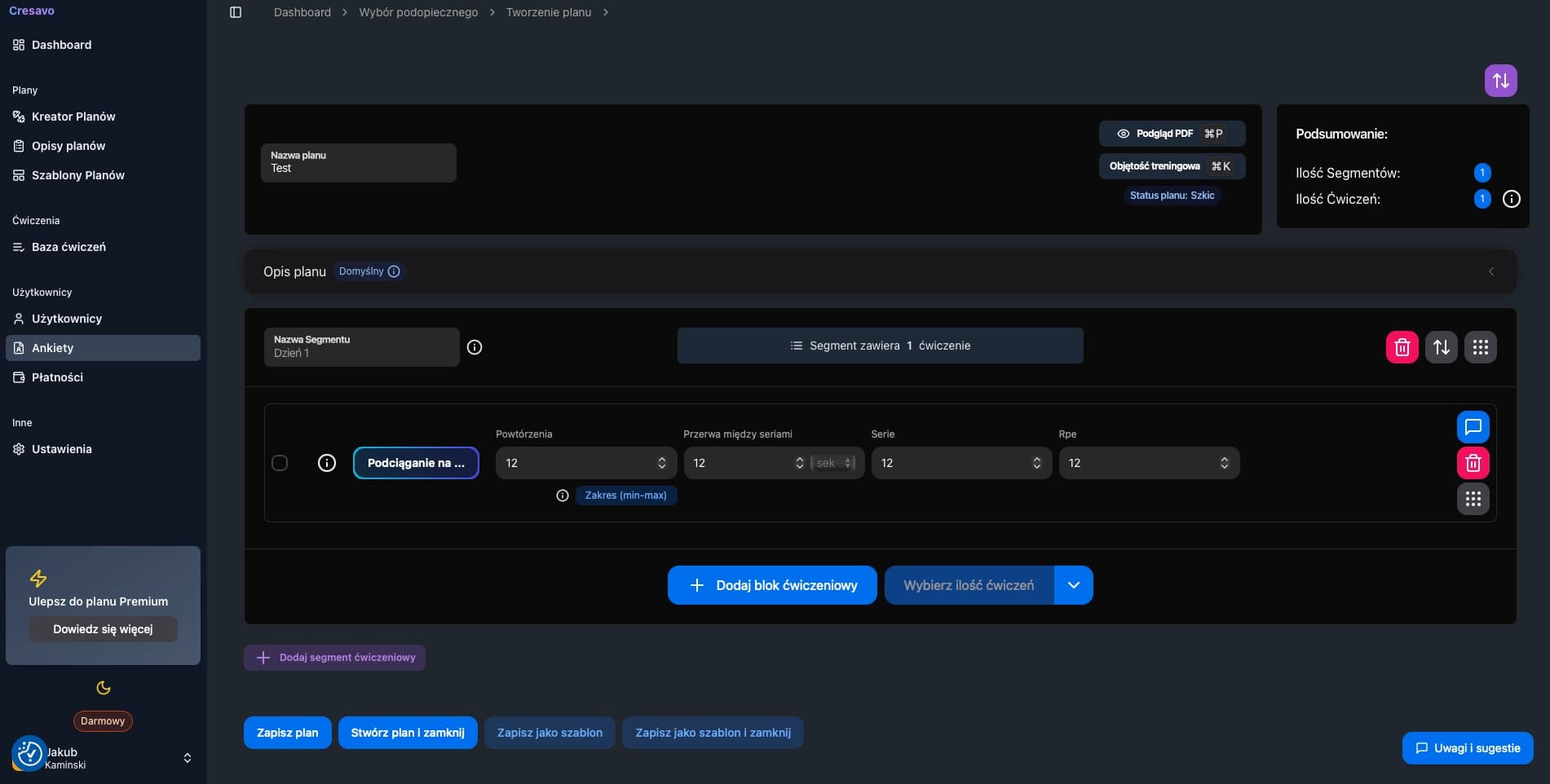The height and width of the screenshot is (784, 1550).
Task: Click segment drag handle grid icon
Action: click(x=1480, y=347)
